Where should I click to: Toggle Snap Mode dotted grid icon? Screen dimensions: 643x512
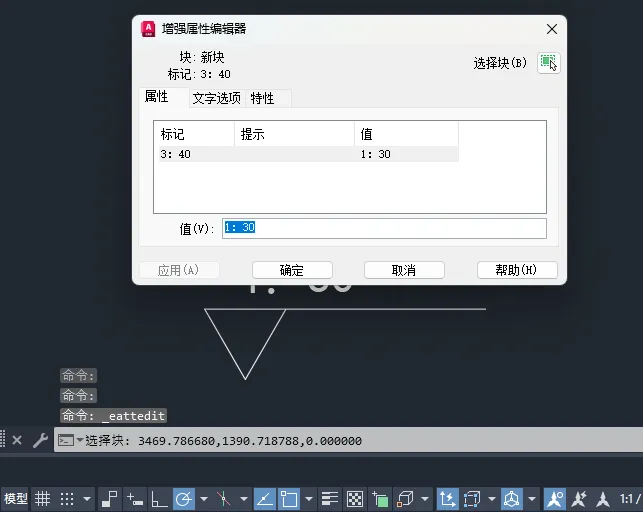pyautogui.click(x=67, y=499)
